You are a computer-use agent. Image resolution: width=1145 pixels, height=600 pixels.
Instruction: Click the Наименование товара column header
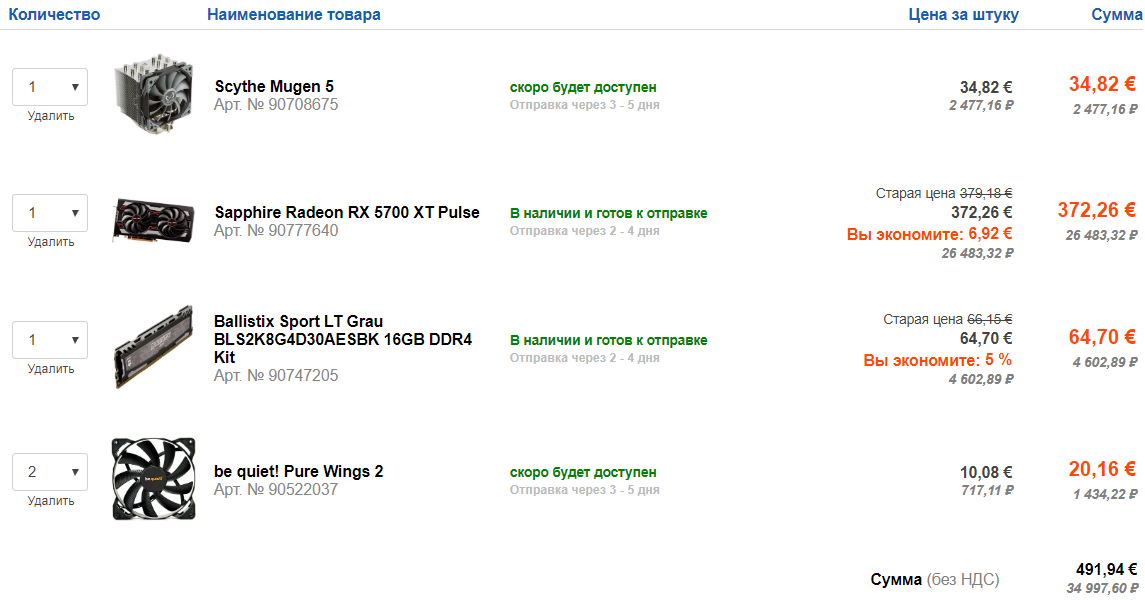click(x=294, y=15)
